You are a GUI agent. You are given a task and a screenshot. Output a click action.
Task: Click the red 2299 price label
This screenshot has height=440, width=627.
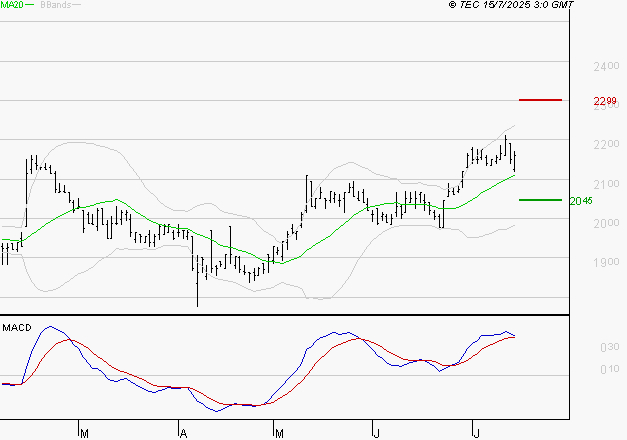tap(604, 101)
